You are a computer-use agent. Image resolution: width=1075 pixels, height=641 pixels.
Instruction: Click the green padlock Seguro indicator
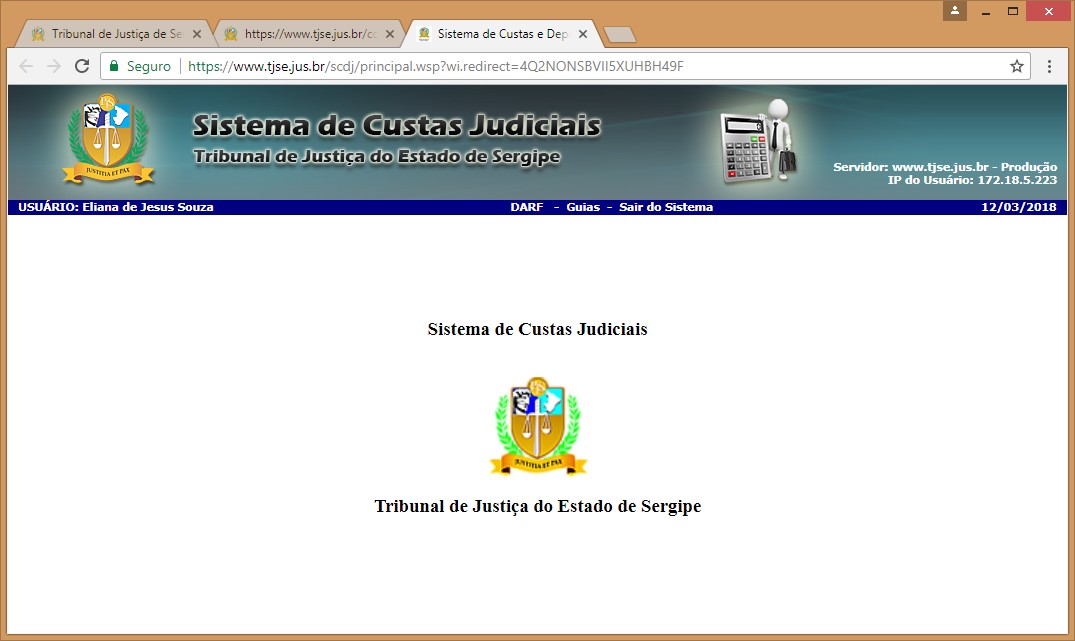click(140, 66)
